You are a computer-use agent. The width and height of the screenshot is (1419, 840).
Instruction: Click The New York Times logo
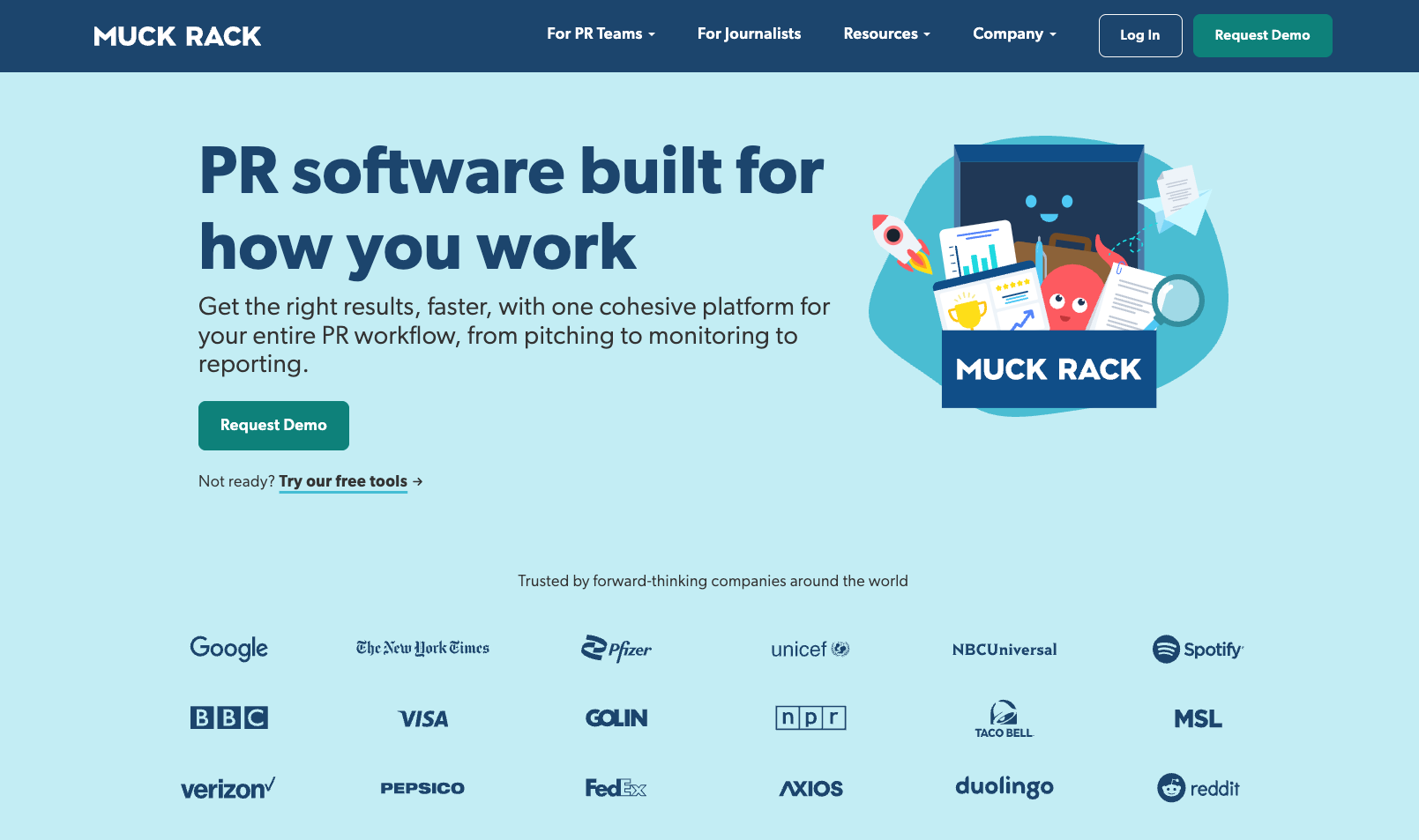tap(422, 648)
